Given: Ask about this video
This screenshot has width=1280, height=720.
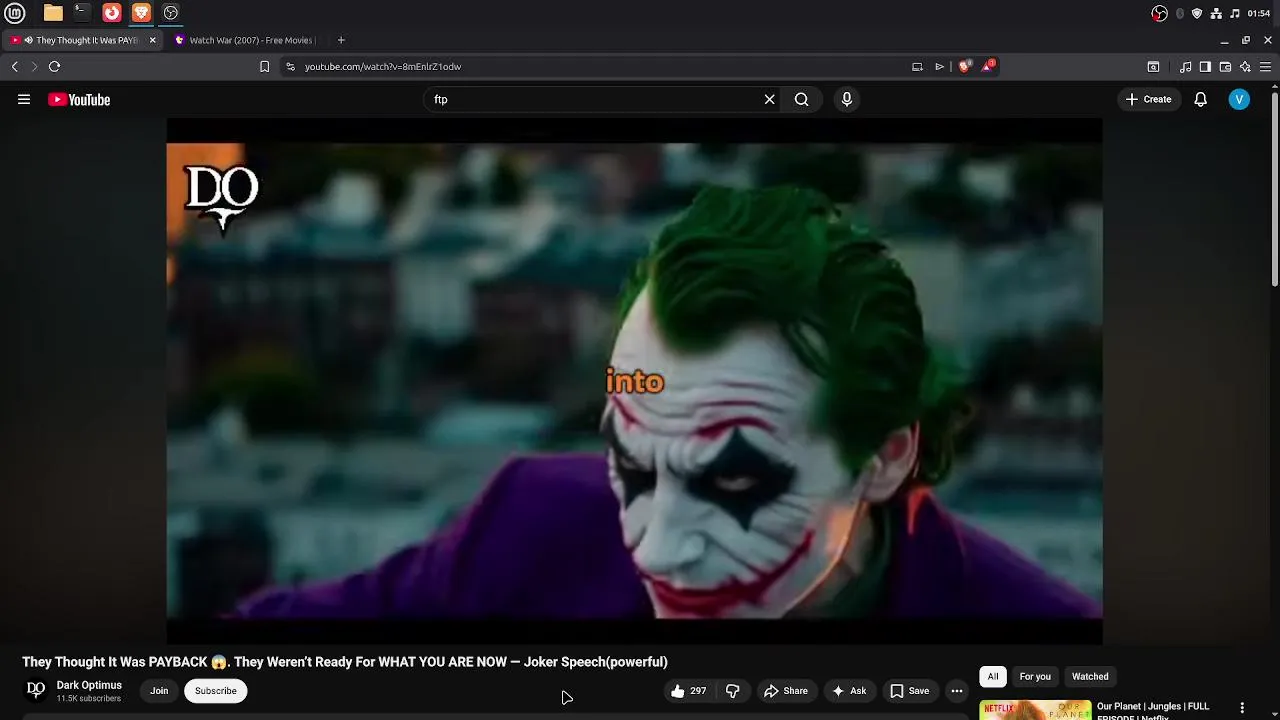Looking at the screenshot, I should (x=849, y=691).
